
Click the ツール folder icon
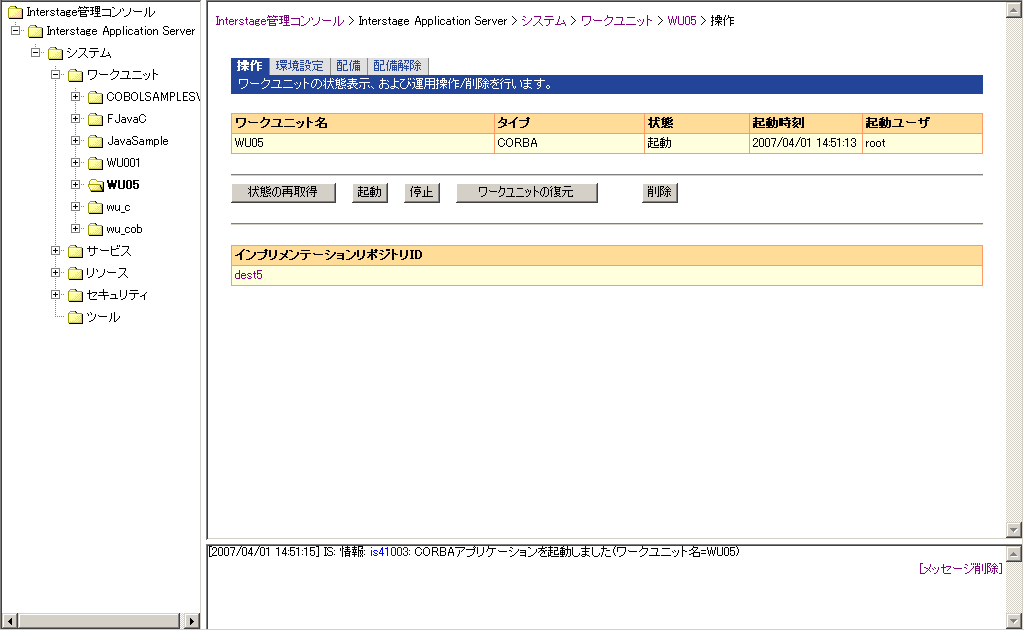(76, 317)
